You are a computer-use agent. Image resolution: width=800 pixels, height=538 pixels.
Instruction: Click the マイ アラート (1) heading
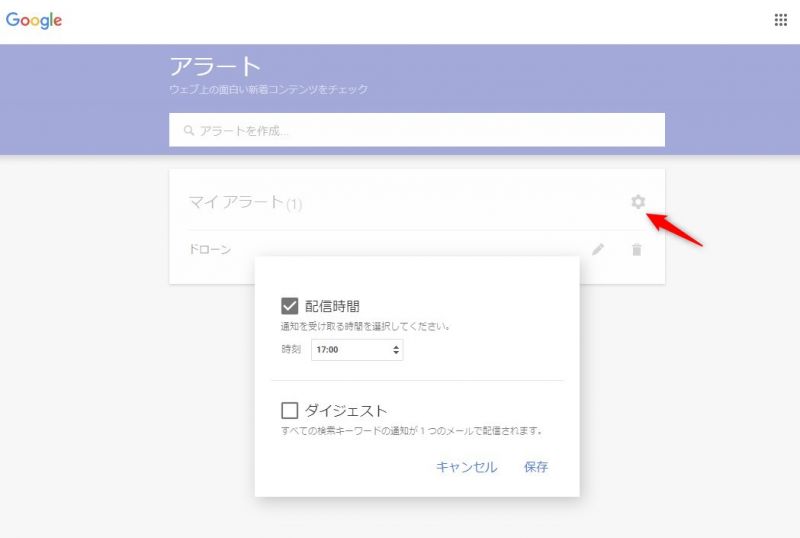[245, 203]
